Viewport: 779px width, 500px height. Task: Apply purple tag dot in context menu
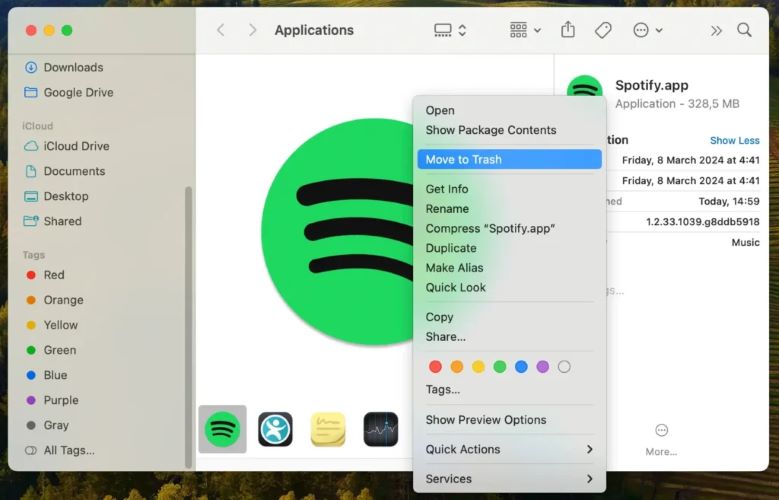543,367
